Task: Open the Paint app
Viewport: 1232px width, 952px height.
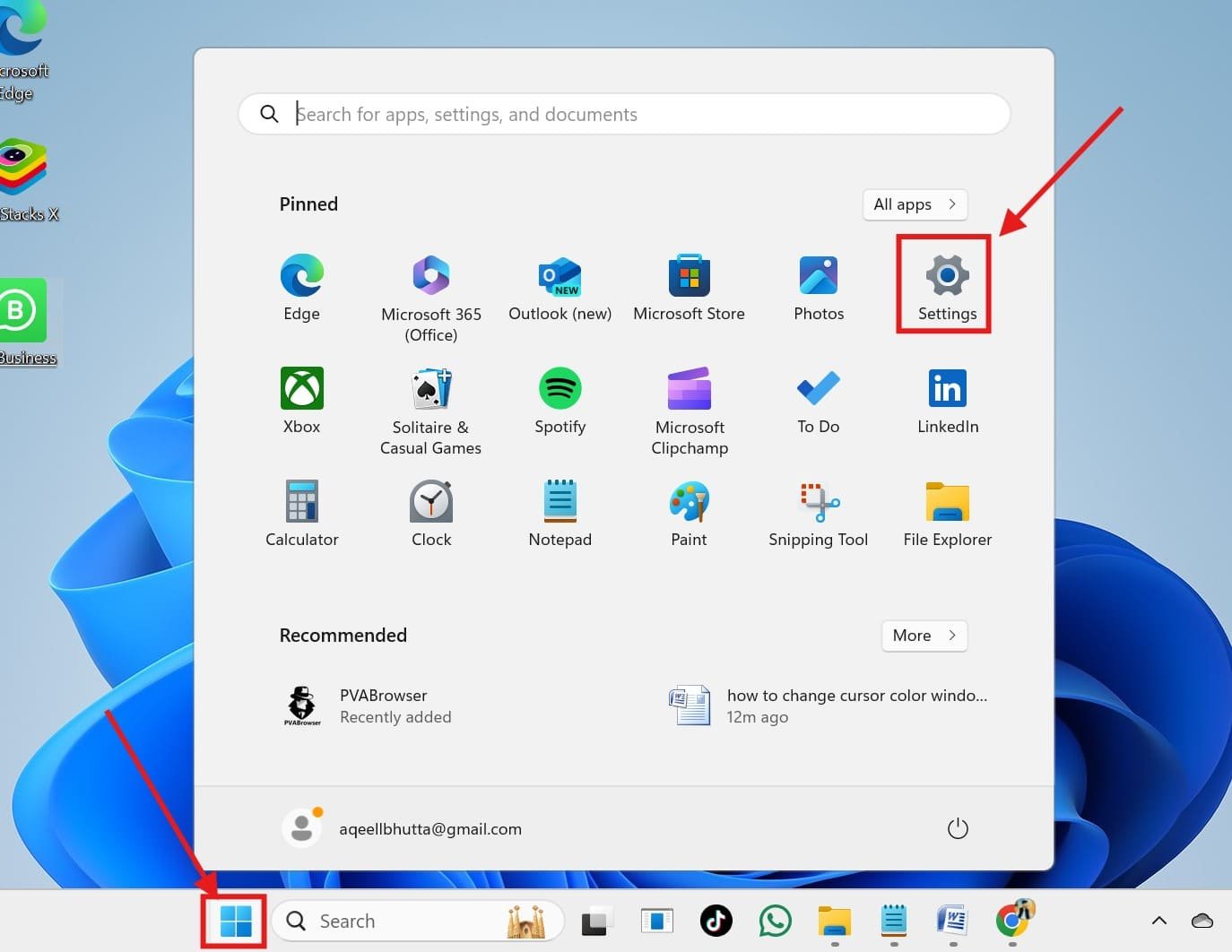Action: coord(689,513)
